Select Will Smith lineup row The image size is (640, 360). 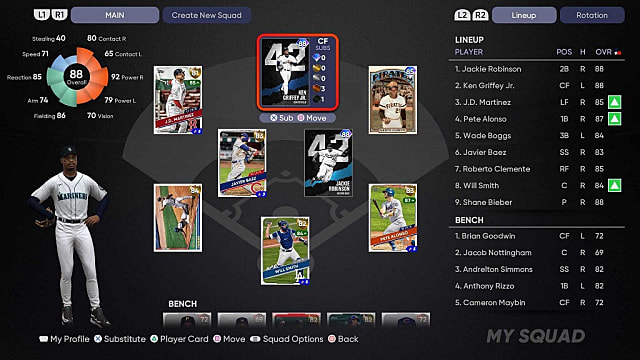click(x=537, y=185)
